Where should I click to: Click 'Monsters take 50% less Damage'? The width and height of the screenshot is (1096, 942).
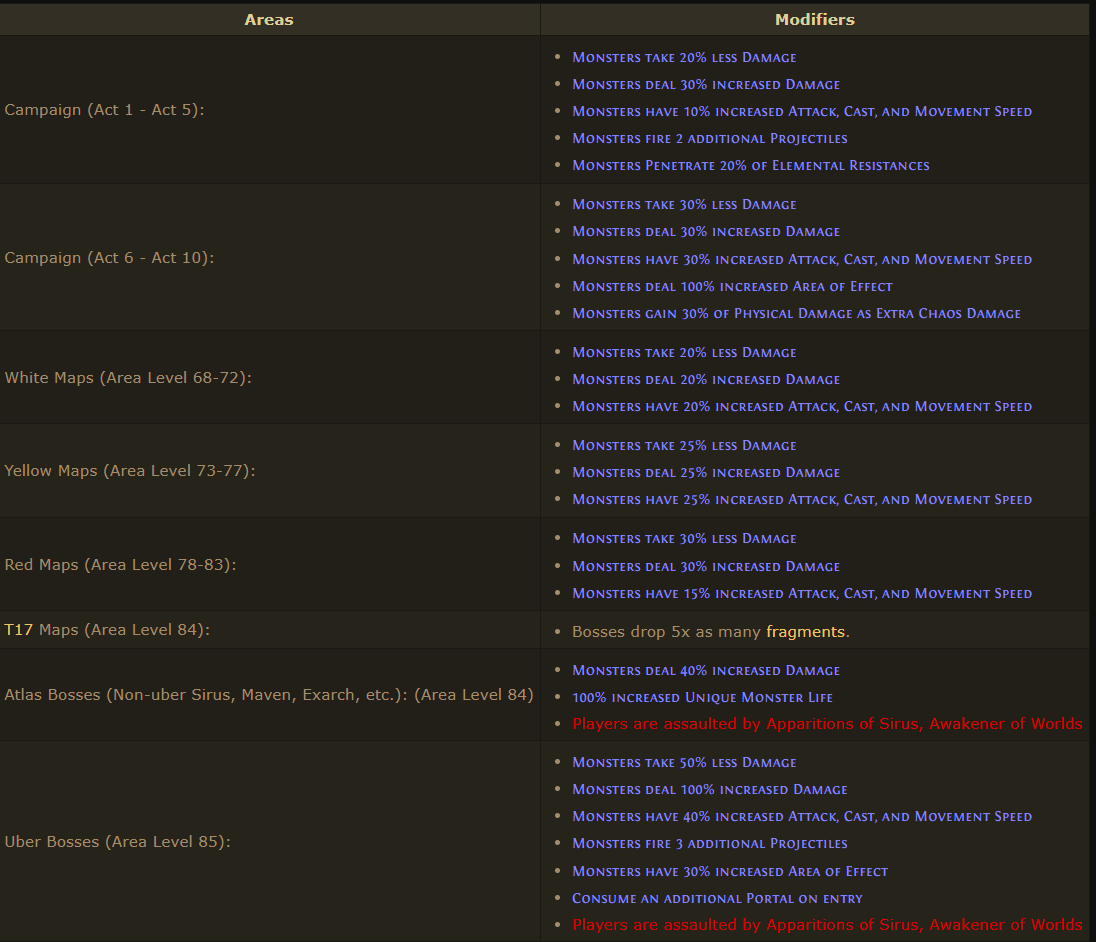pyautogui.click(x=684, y=762)
